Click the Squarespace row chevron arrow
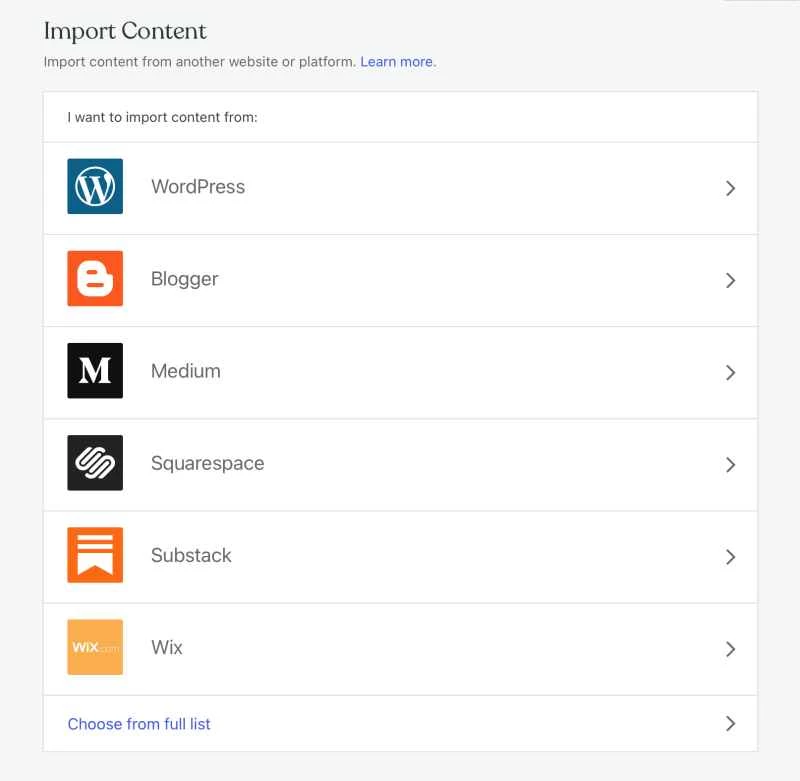Screen dimensions: 800x781 click(730, 464)
